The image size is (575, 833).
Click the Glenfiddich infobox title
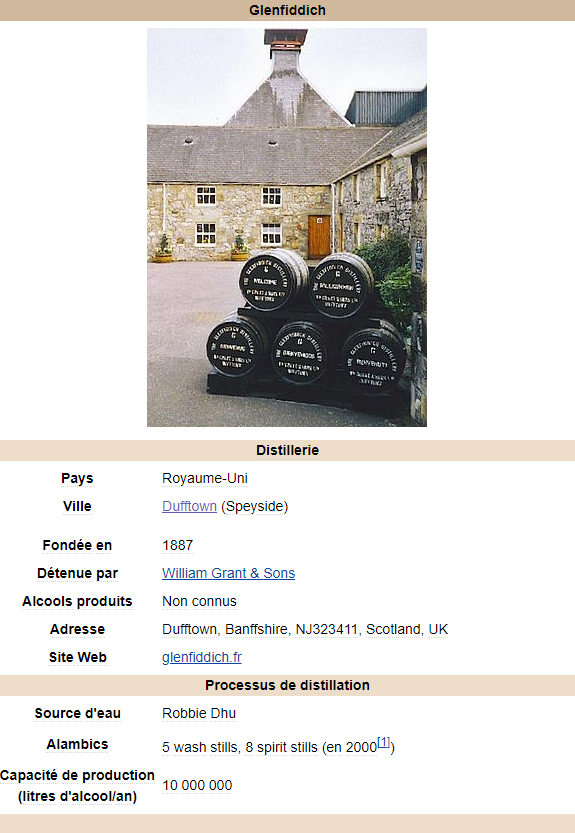pyautogui.click(x=288, y=10)
